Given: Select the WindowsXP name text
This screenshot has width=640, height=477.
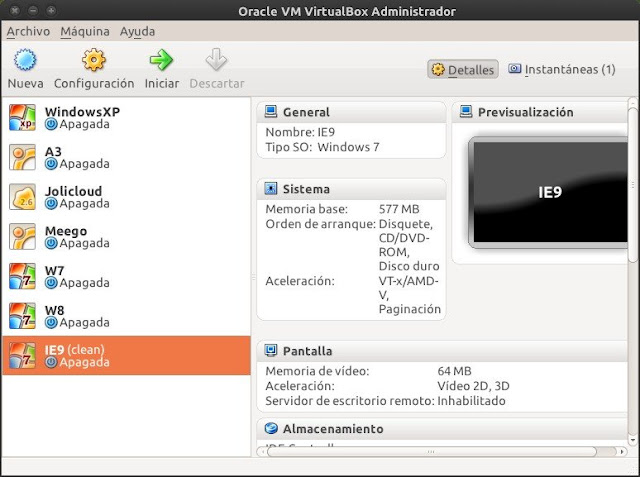Looking at the screenshot, I should pos(82,111).
